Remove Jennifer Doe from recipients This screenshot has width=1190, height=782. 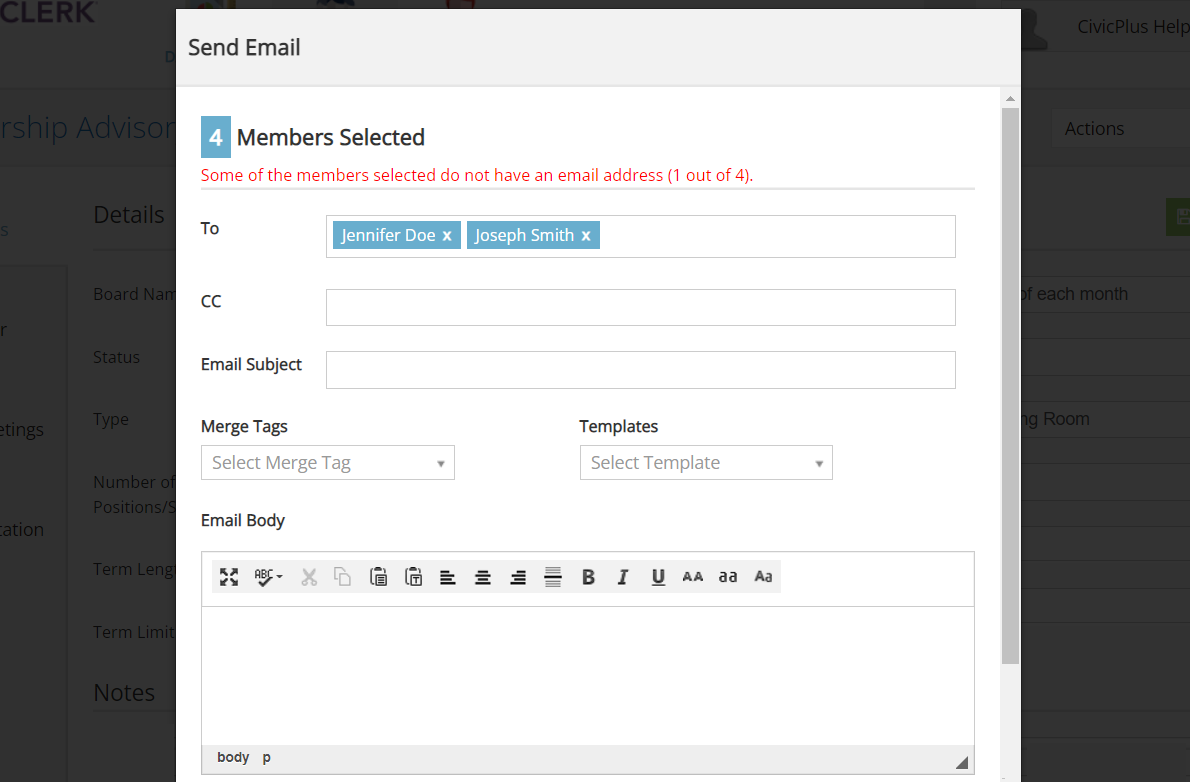447,236
